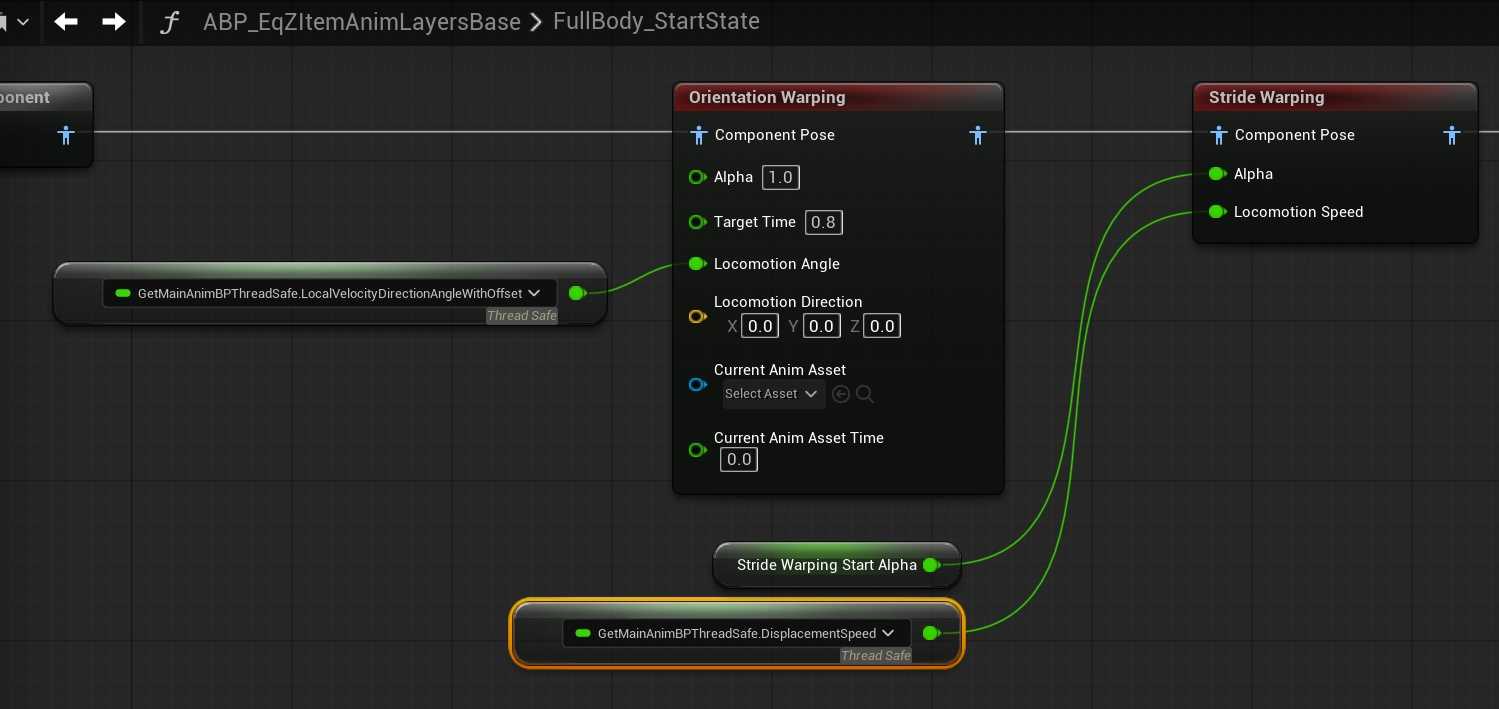Click the Stride Warping input pose pin
1499x709 pixels.
pyautogui.click(x=1218, y=135)
